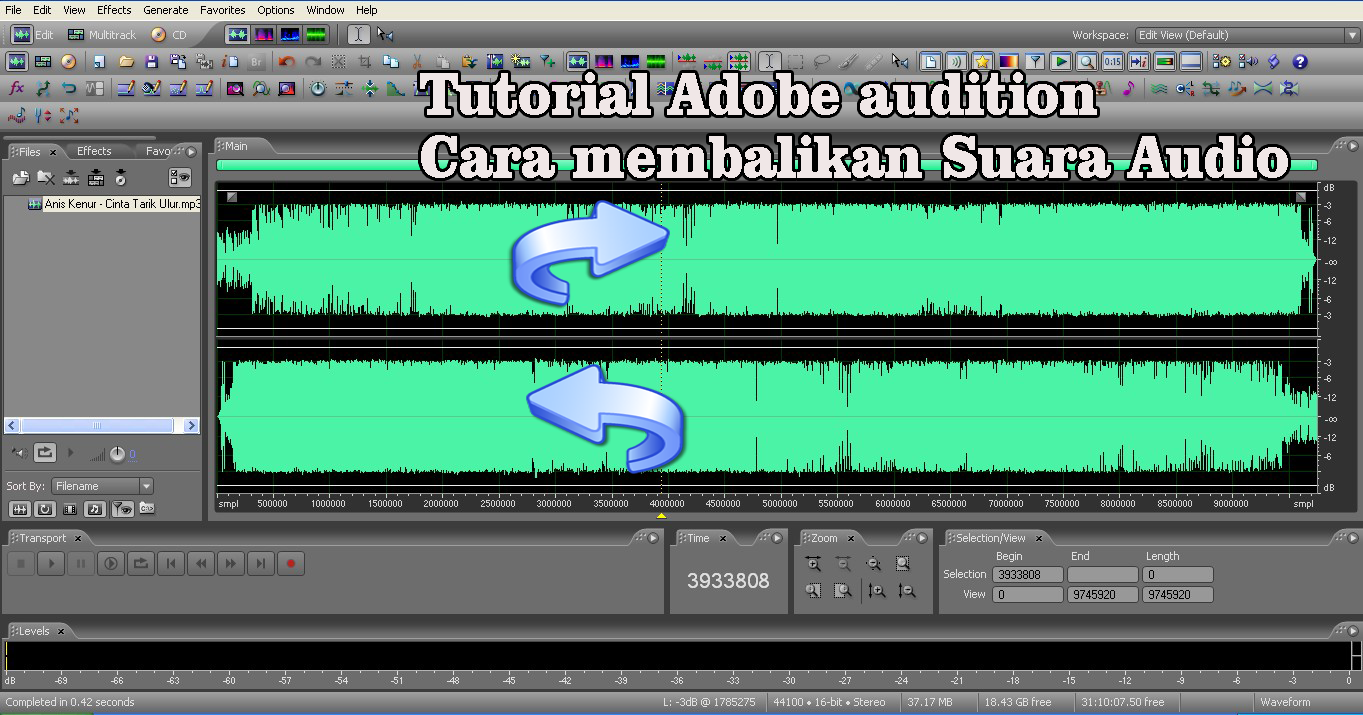Screen dimensions: 1363x715
Task: Click the Help question mark icon
Action: point(1299,62)
